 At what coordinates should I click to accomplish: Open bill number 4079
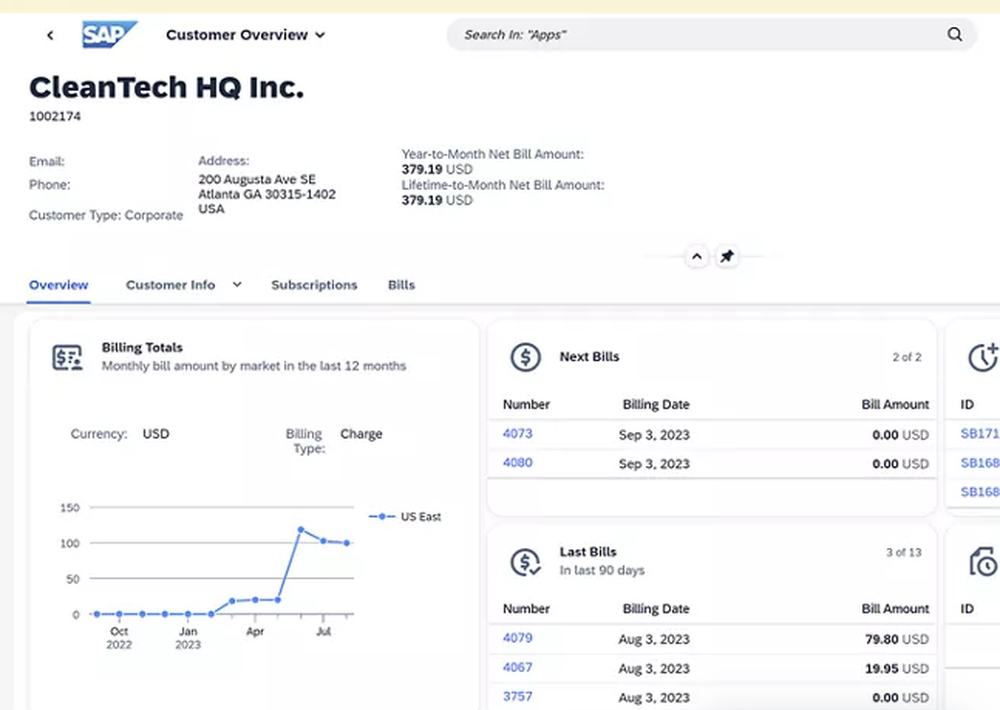516,638
